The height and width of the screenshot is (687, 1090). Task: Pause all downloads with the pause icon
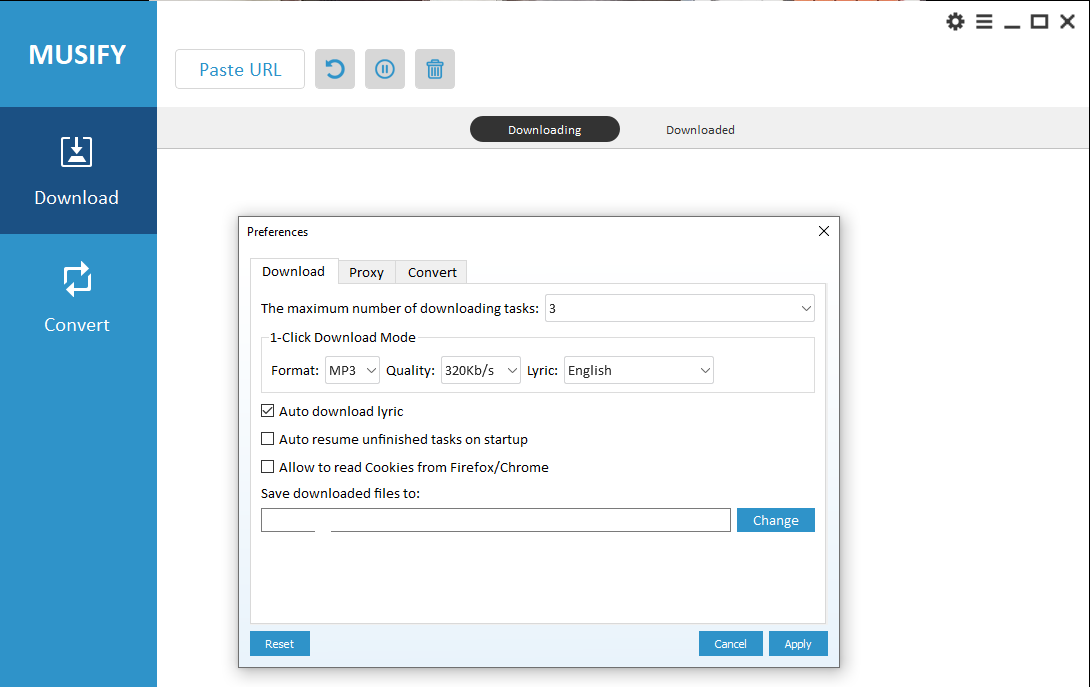tap(384, 69)
